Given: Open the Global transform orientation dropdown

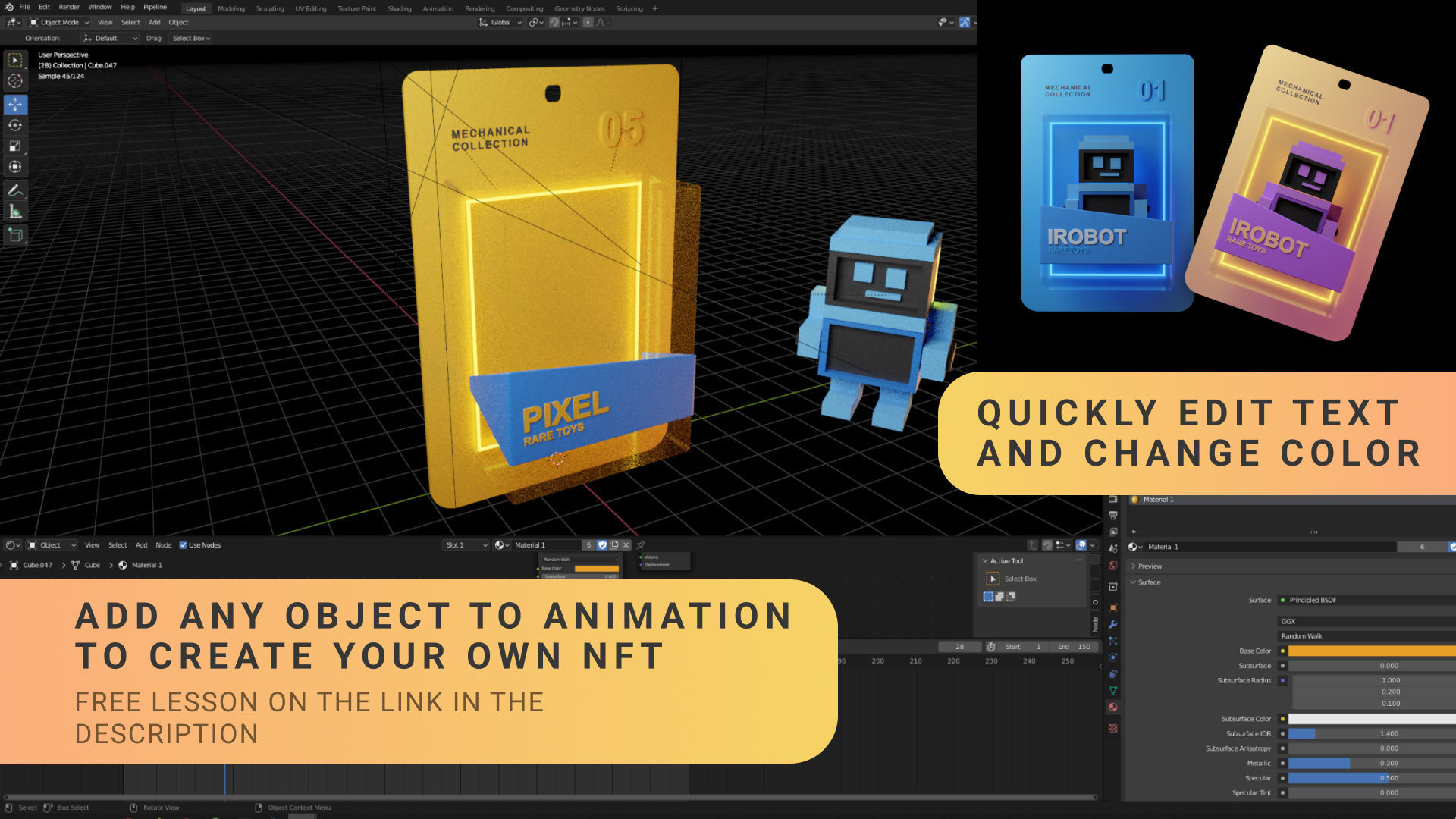Looking at the screenshot, I should coord(500,23).
